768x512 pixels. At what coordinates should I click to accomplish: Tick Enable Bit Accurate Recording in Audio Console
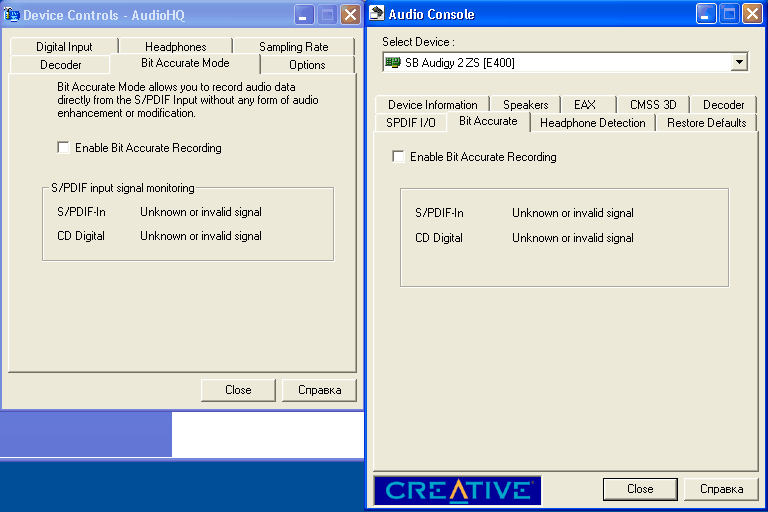[398, 156]
